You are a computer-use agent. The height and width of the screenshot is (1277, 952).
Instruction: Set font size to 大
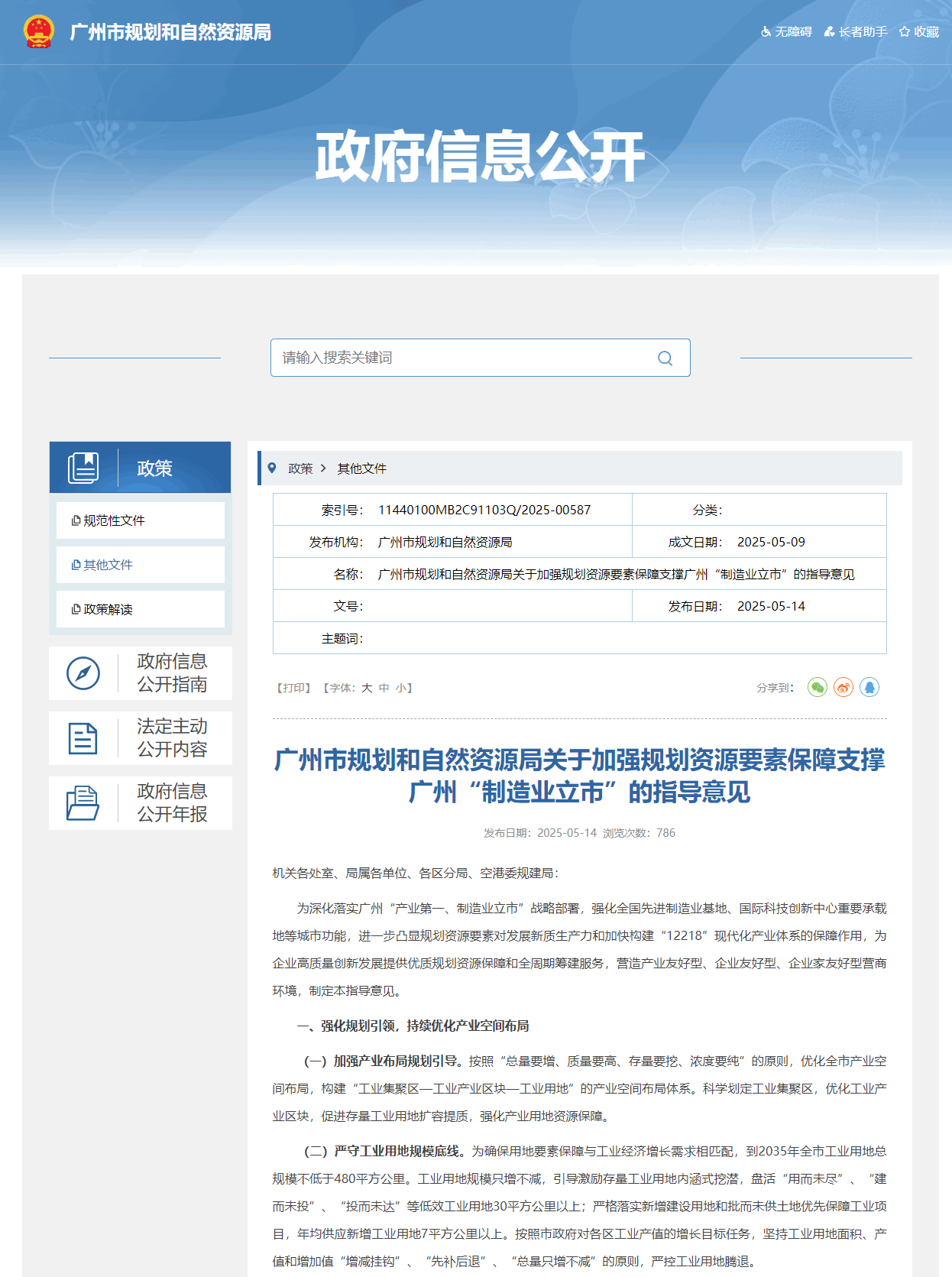point(367,688)
